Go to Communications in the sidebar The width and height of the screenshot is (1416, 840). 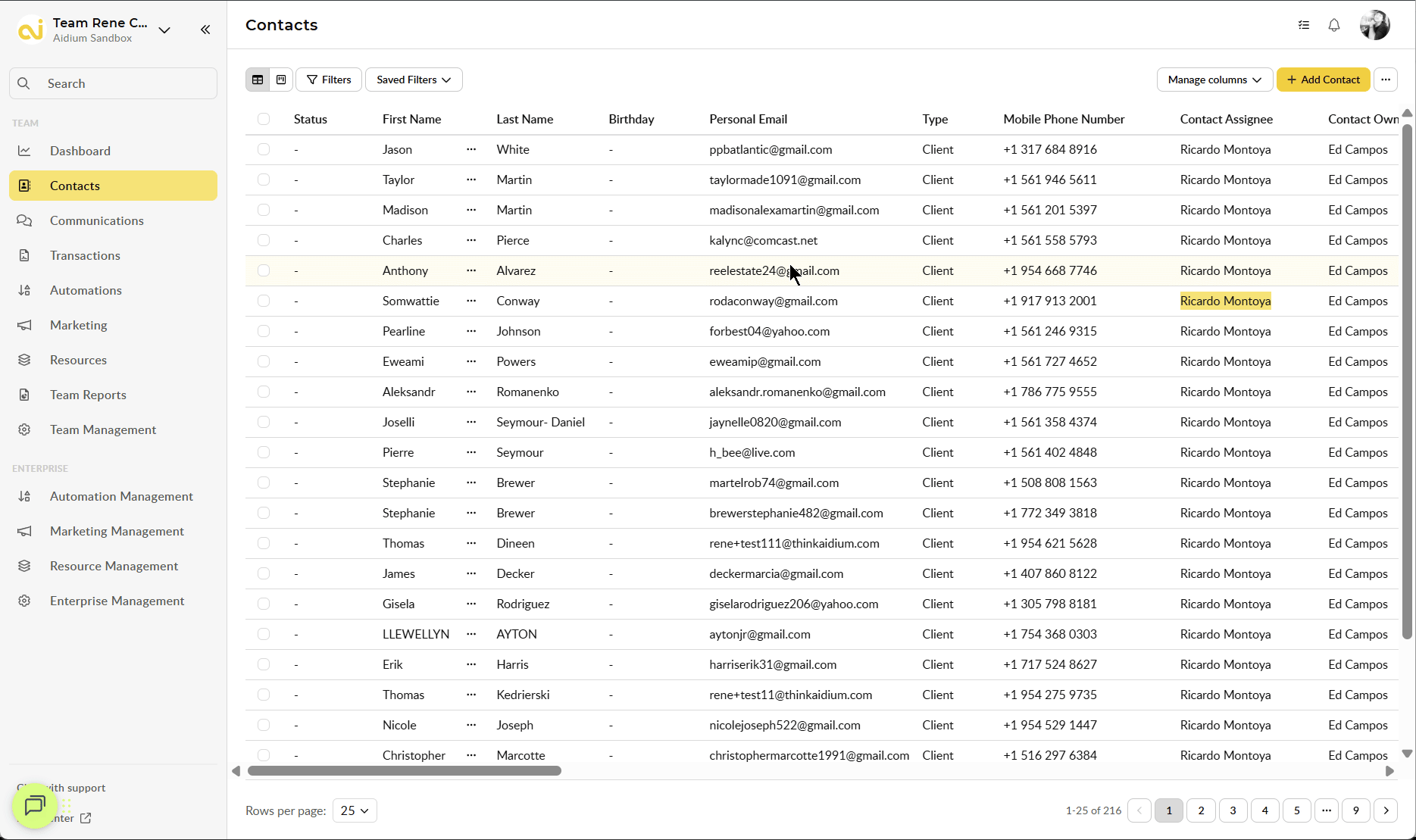[96, 220]
